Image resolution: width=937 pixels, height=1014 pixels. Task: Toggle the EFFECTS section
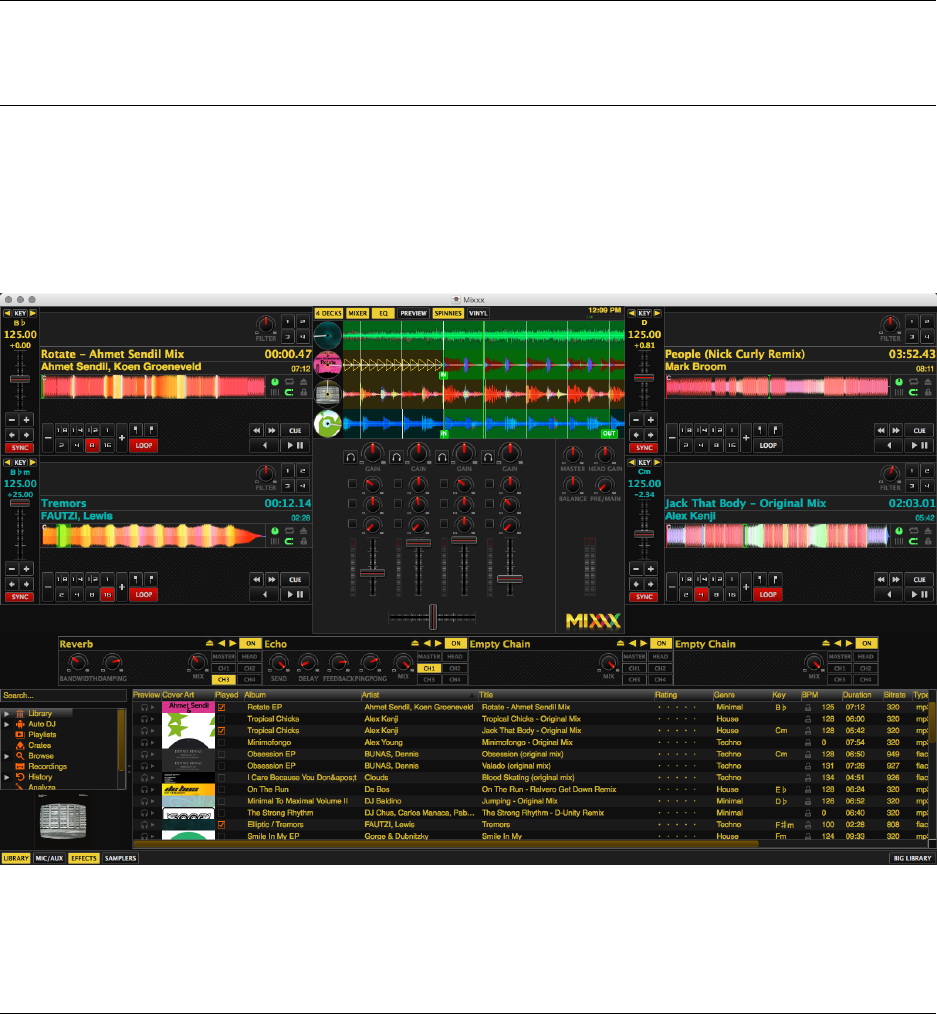click(x=83, y=859)
